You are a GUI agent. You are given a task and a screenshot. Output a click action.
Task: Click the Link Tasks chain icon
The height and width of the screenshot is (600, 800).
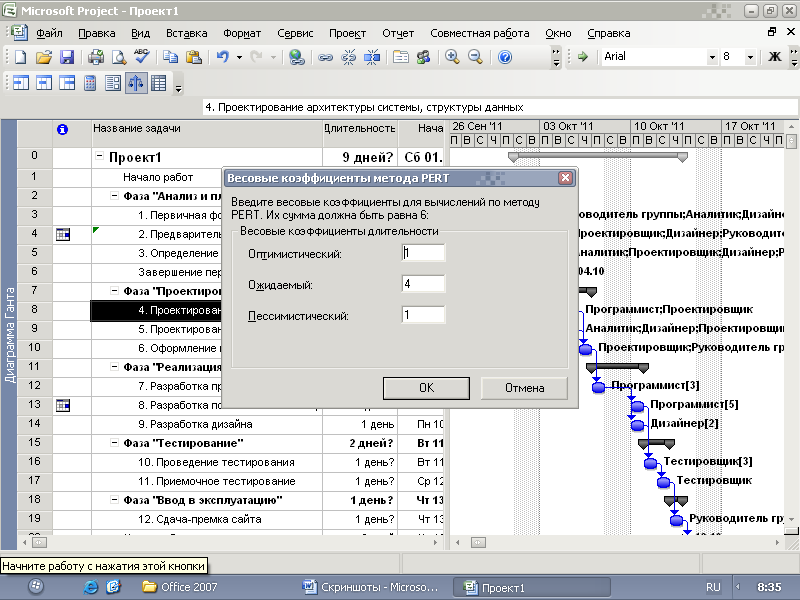[325, 57]
